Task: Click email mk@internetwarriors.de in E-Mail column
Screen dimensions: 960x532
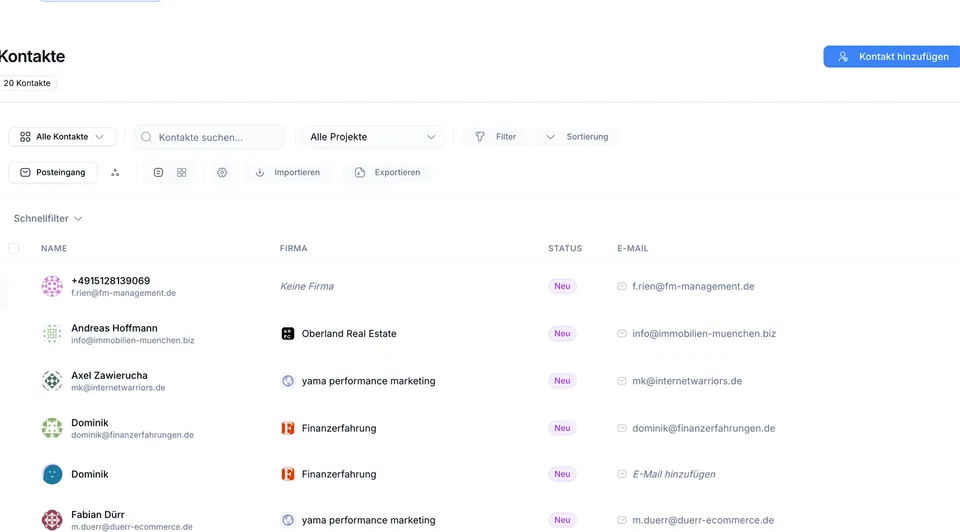Action: tap(687, 381)
